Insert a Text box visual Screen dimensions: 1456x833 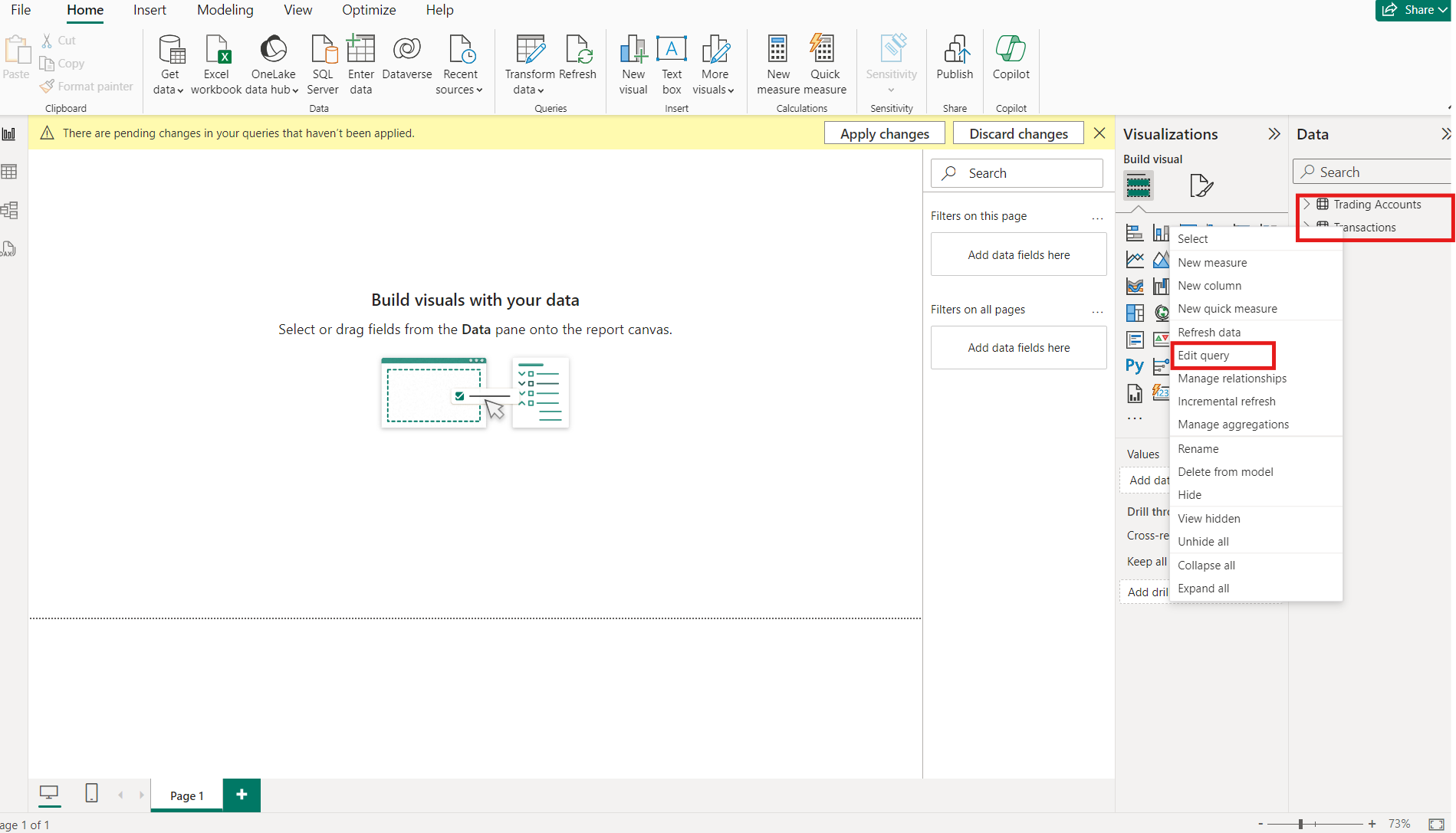[x=672, y=65]
